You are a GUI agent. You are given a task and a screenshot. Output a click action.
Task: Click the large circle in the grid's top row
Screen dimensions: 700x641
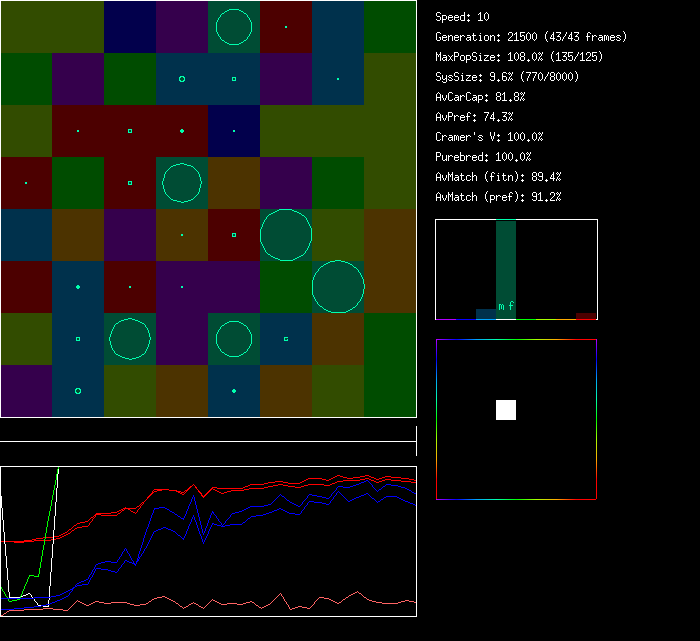234,27
